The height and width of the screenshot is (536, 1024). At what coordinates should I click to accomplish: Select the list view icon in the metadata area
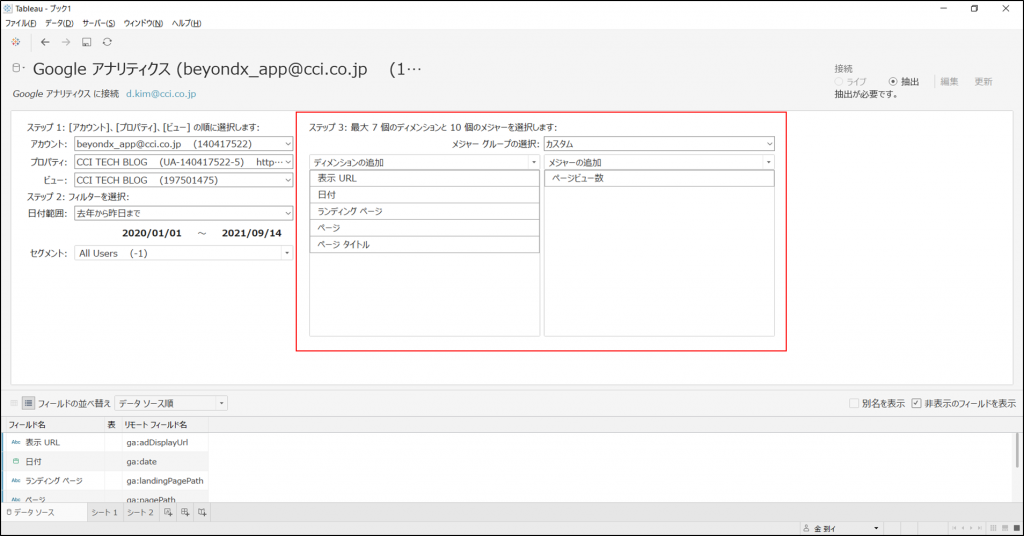[28, 403]
